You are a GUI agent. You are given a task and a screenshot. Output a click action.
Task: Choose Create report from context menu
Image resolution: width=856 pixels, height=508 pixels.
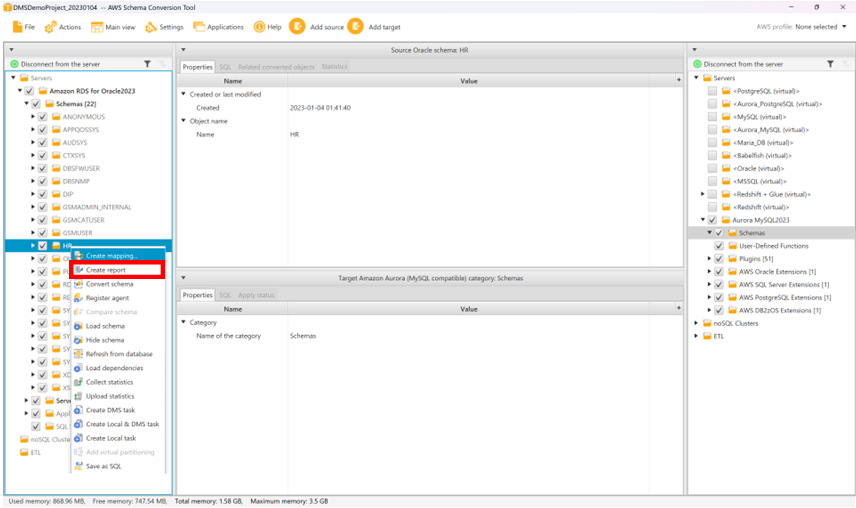[x=118, y=270]
